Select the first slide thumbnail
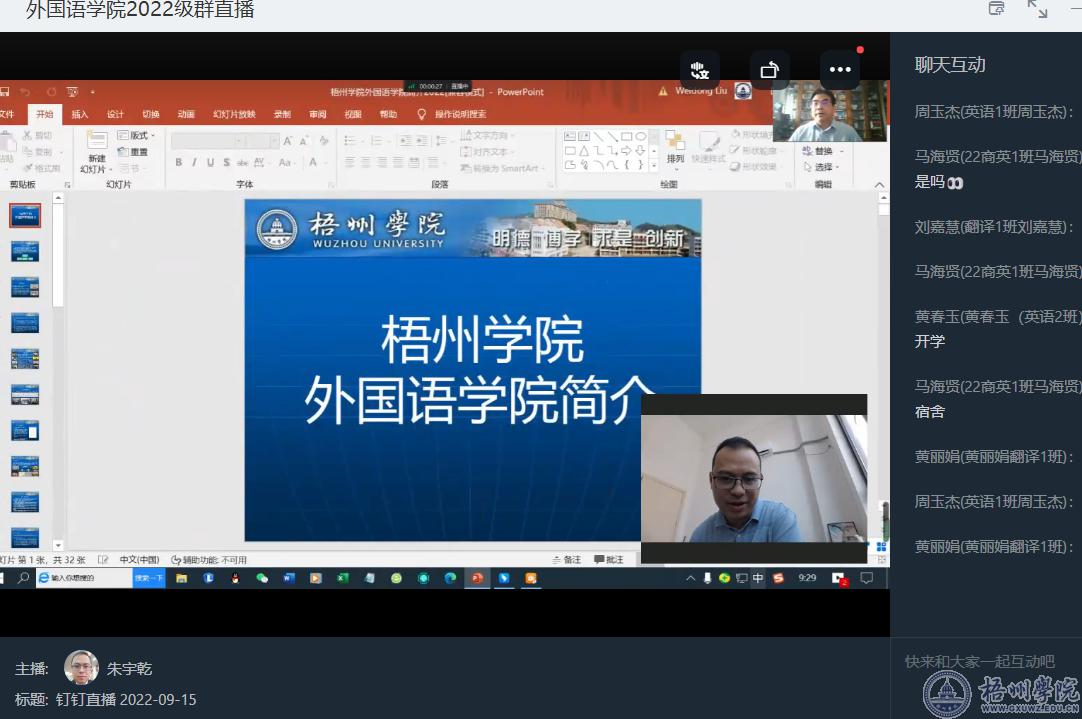Image resolution: width=1082 pixels, height=719 pixels. pyautogui.click(x=25, y=215)
